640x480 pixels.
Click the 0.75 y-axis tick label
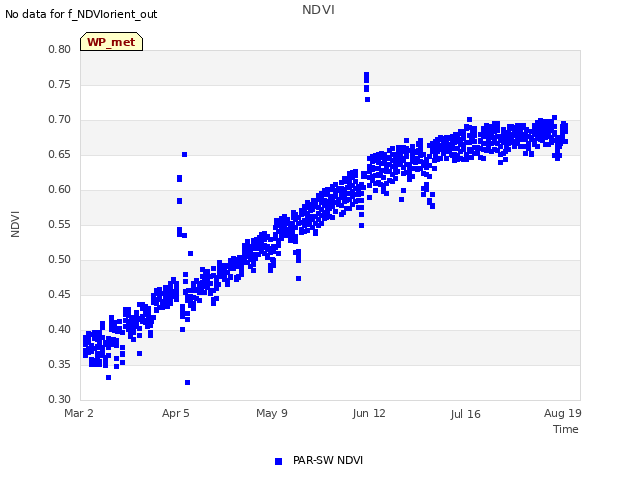[60, 84]
